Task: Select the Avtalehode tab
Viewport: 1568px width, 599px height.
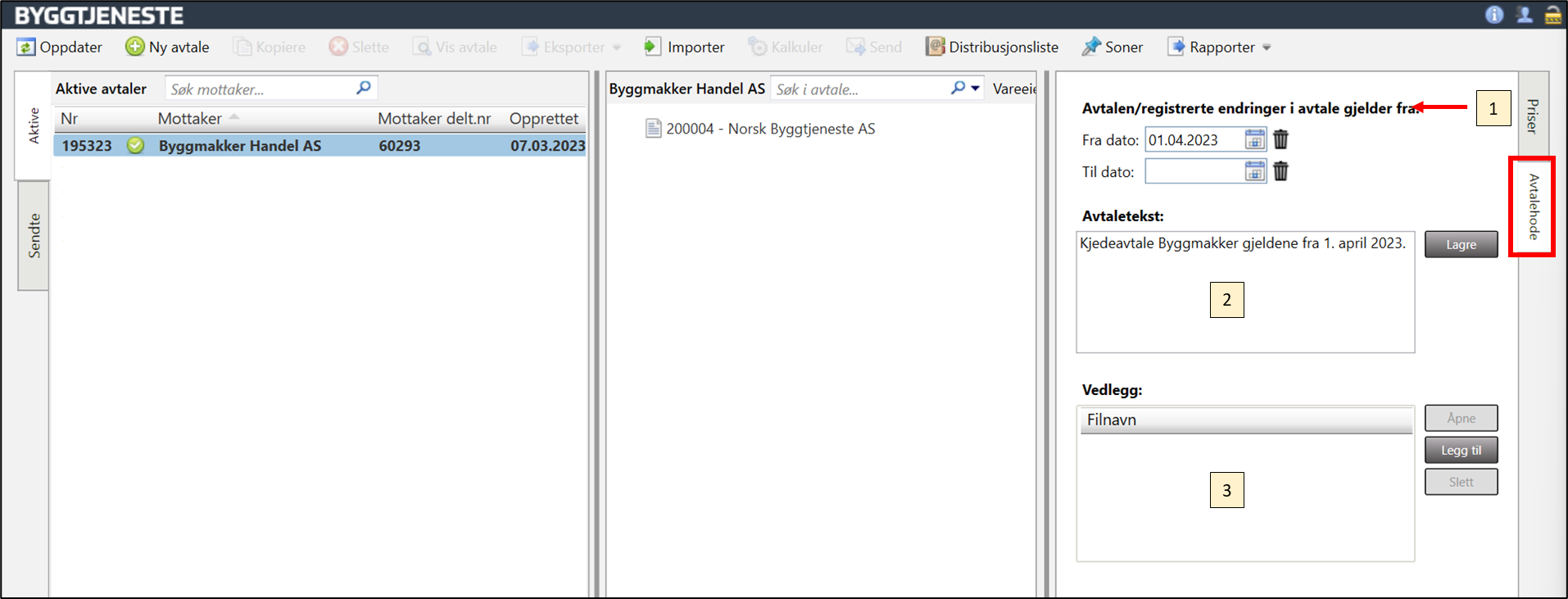Action: (1533, 207)
